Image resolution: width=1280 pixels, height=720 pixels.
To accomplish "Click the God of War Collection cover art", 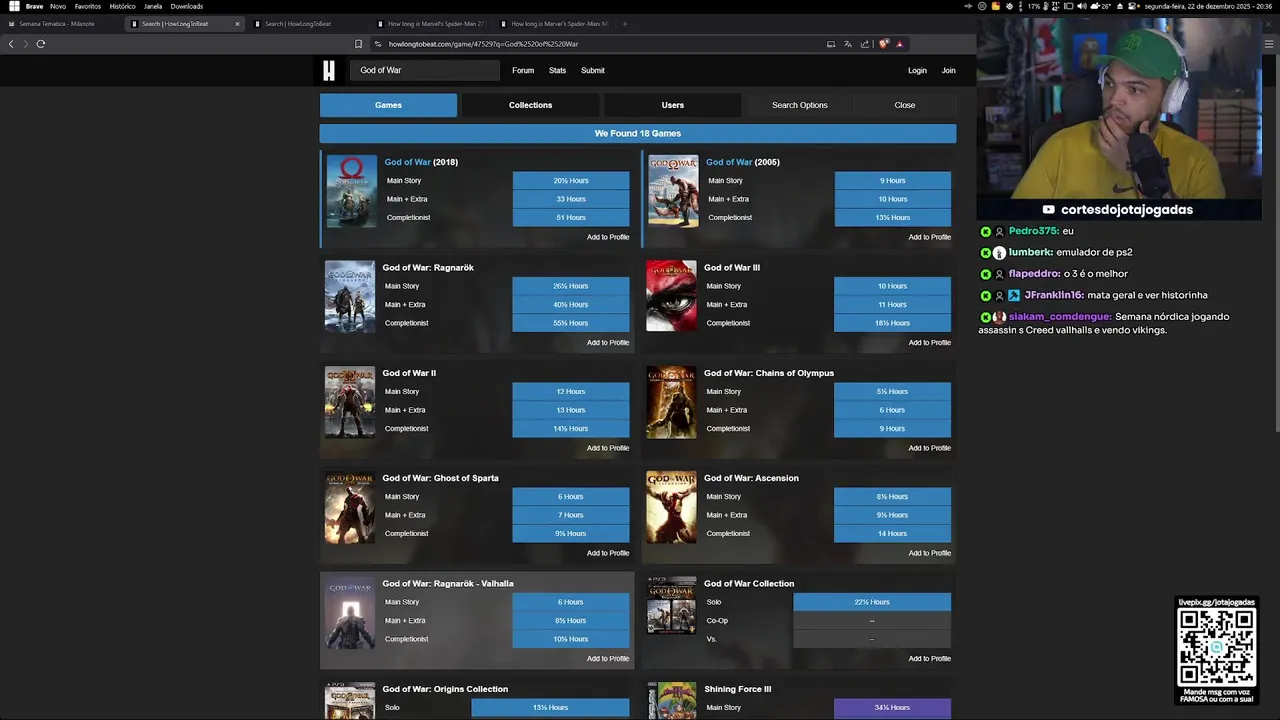I will 671,606.
